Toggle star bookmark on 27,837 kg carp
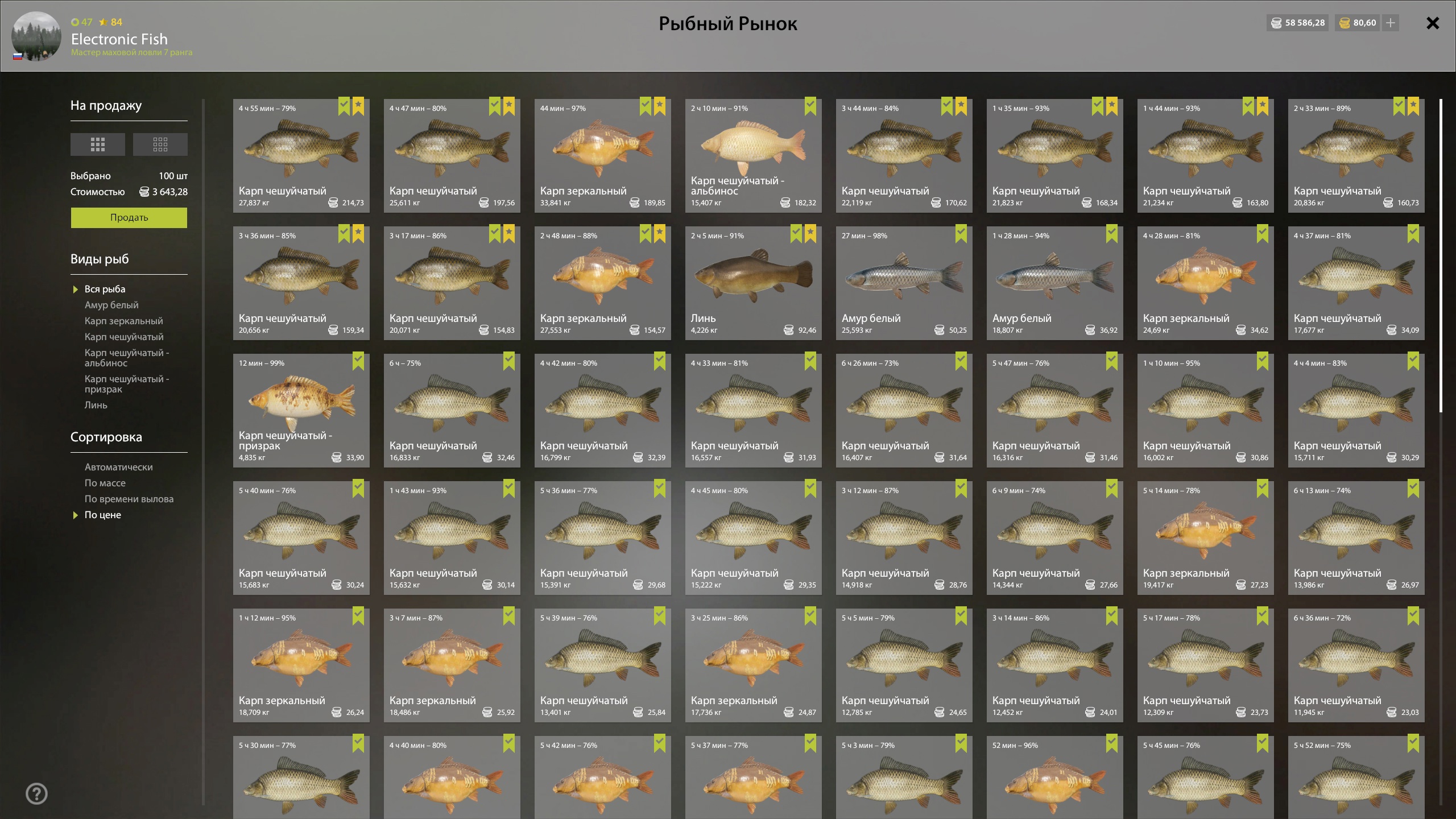The height and width of the screenshot is (819, 1456). click(358, 106)
